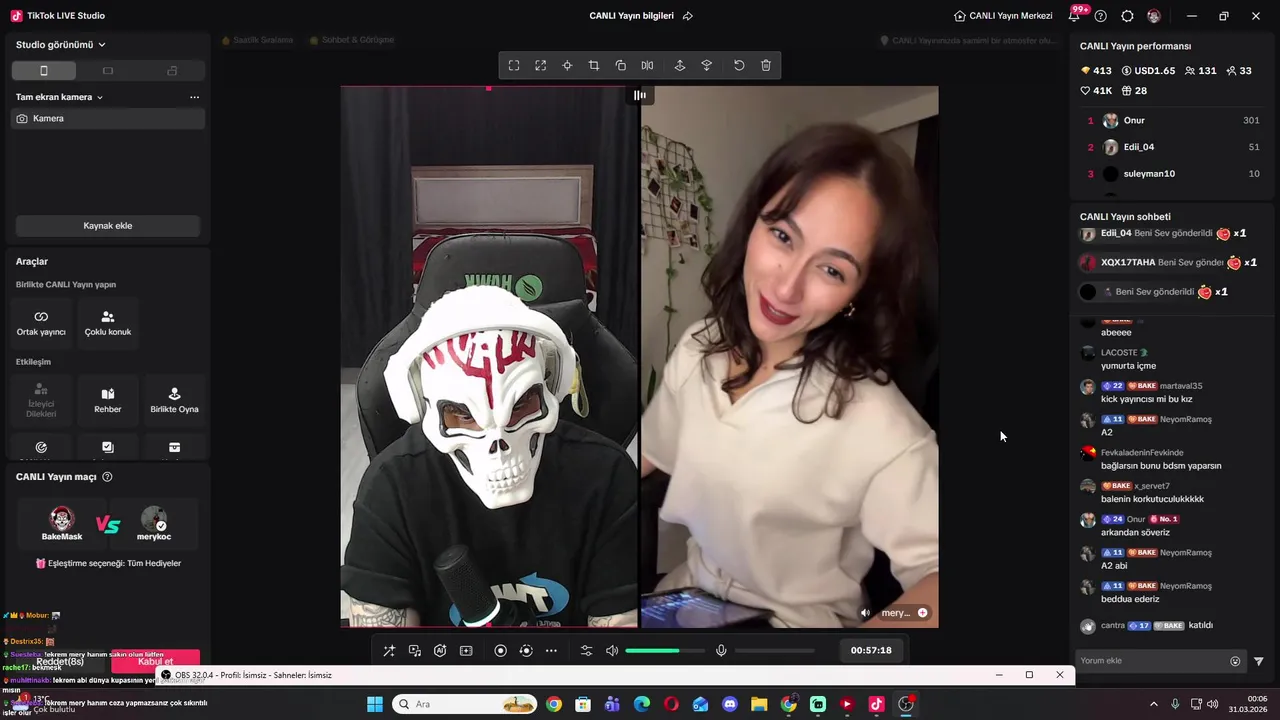Image resolution: width=1280 pixels, height=720 pixels.
Task: Select the Kamera source row
Action: coord(108,118)
